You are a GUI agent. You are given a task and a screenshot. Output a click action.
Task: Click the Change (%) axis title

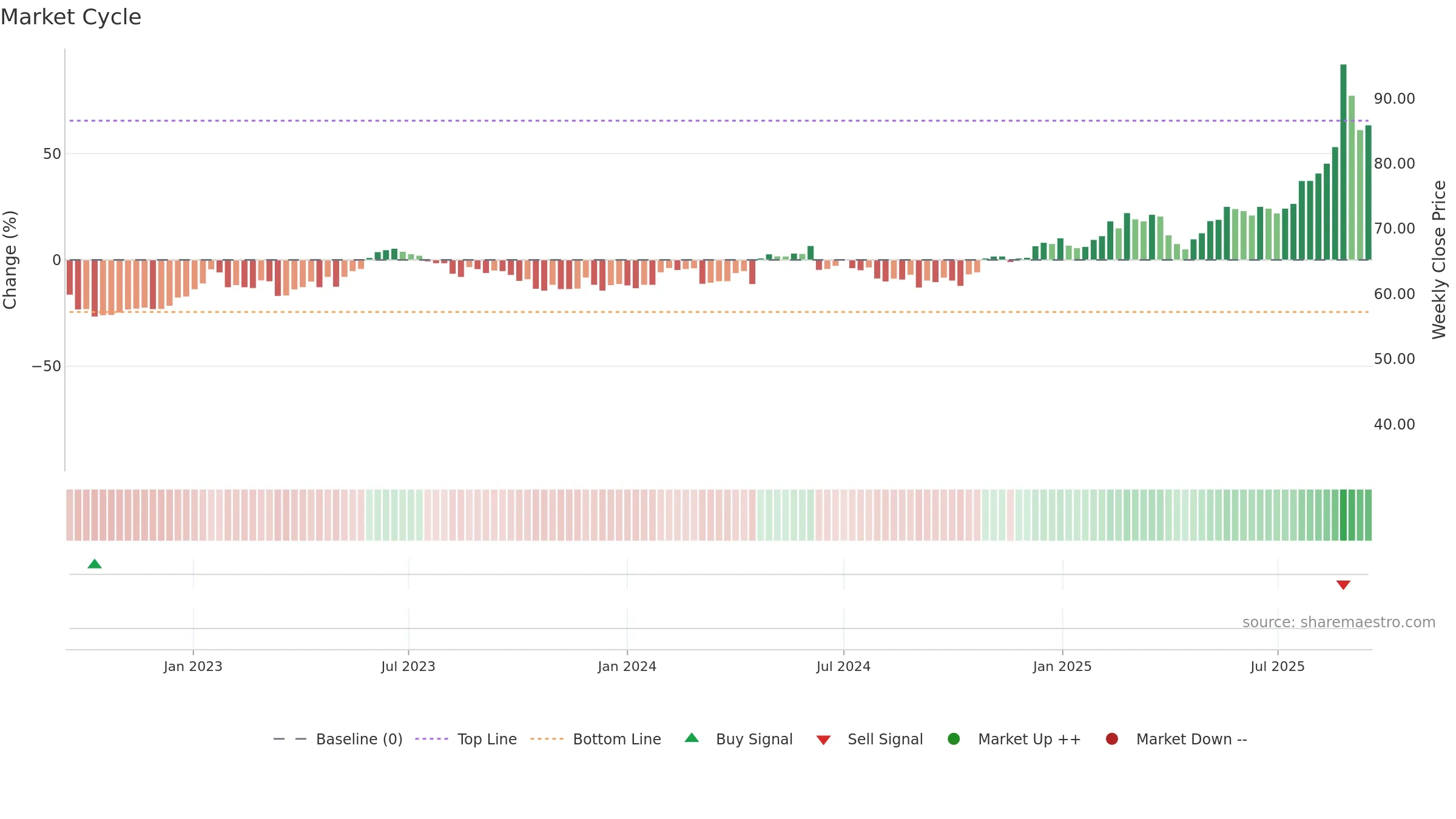[10, 260]
